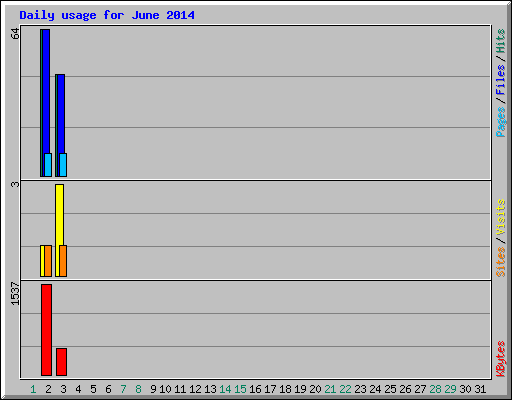Click day "25" on the x-axis

point(390,389)
